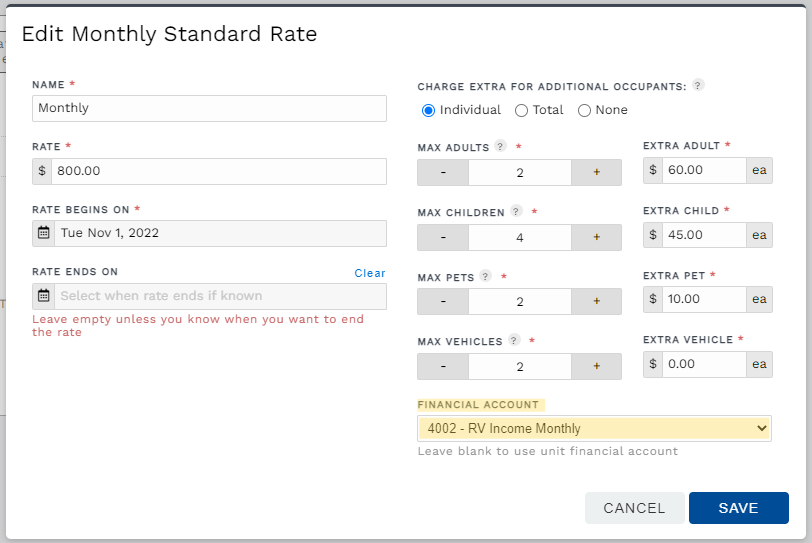Open the Financial Account dropdown
Image resolution: width=812 pixels, height=543 pixels.
[x=594, y=429]
